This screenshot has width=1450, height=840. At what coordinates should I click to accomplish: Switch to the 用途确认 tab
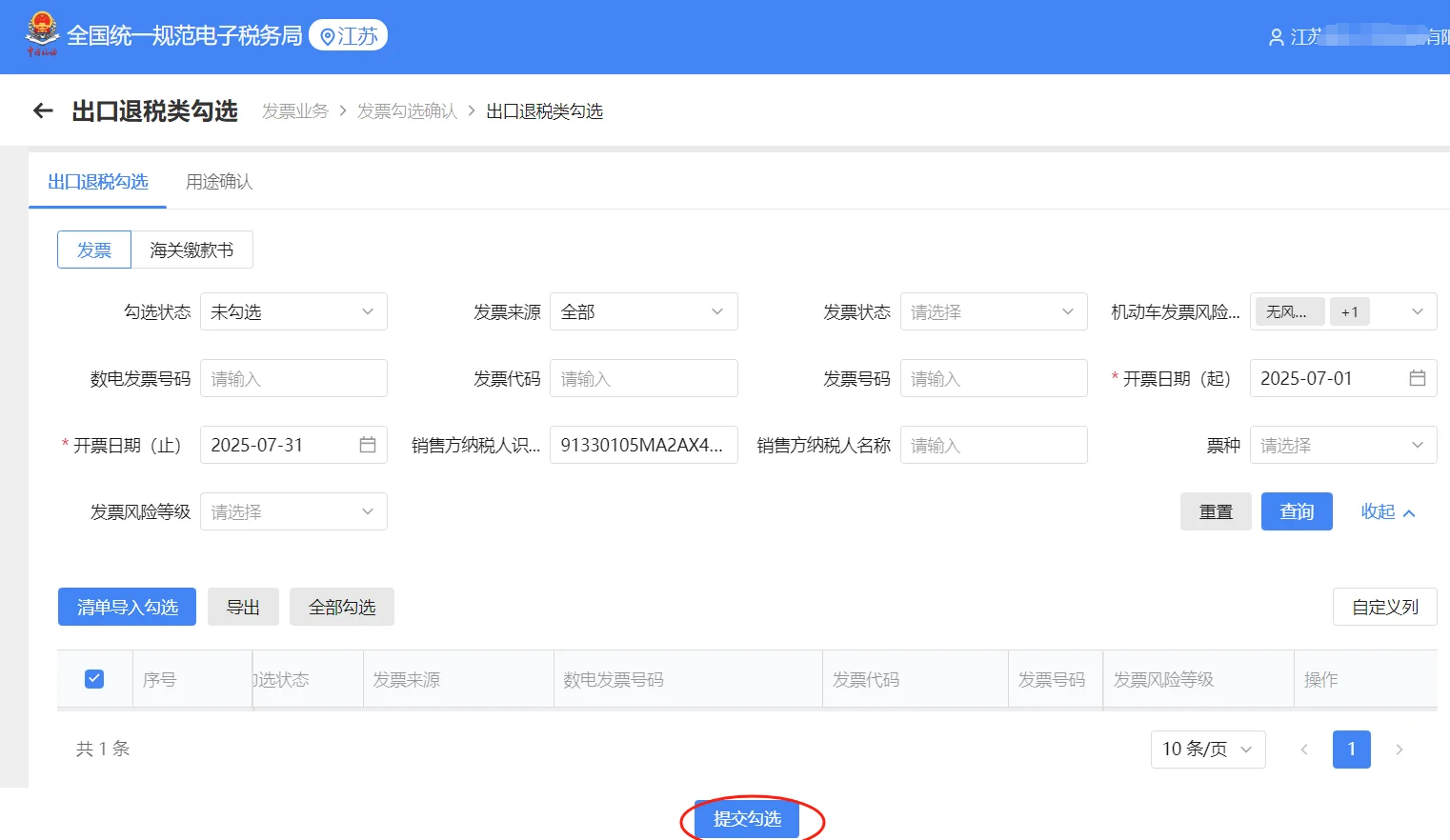point(218,181)
